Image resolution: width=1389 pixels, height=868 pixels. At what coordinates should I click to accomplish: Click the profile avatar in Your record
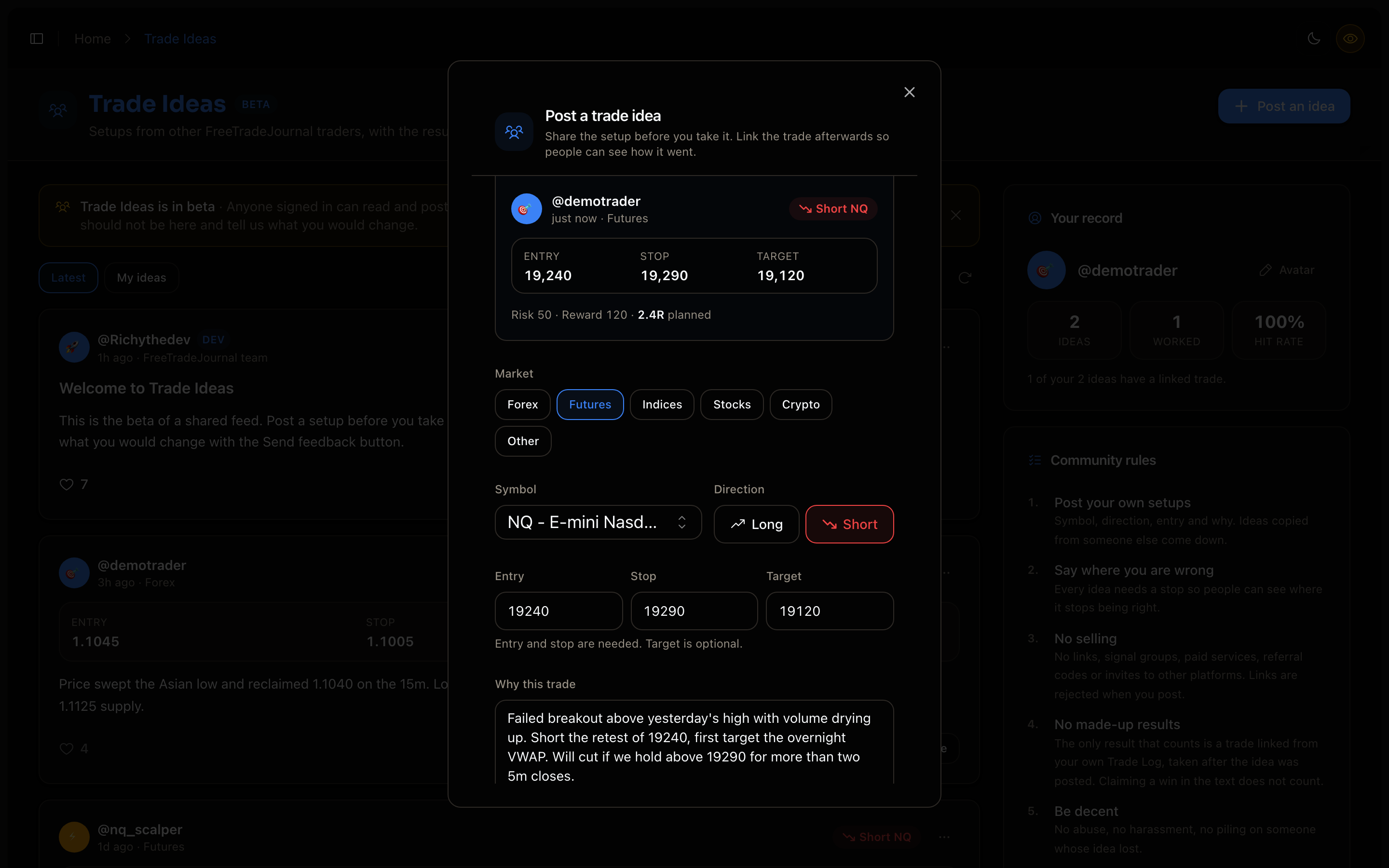(1047, 270)
